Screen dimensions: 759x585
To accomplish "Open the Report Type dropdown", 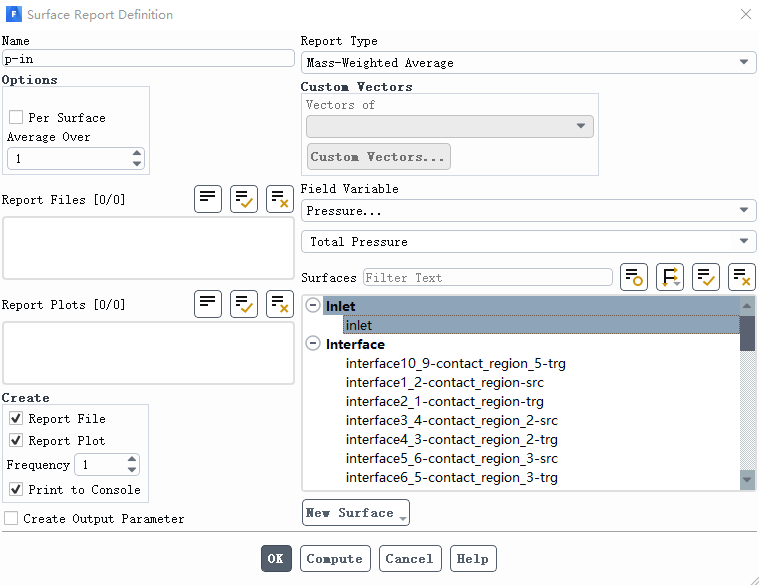I will tap(528, 62).
